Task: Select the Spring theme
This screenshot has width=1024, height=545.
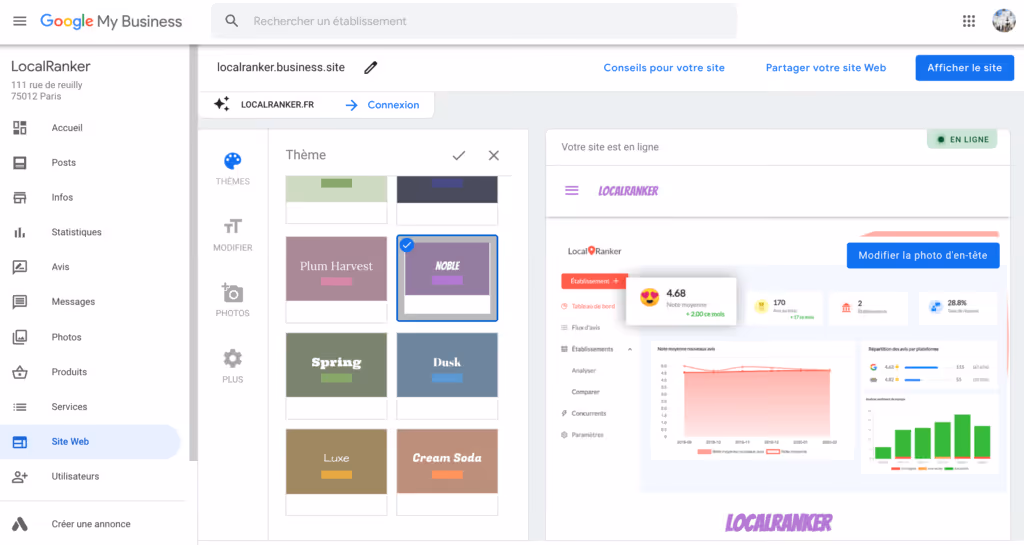Action: coord(336,375)
